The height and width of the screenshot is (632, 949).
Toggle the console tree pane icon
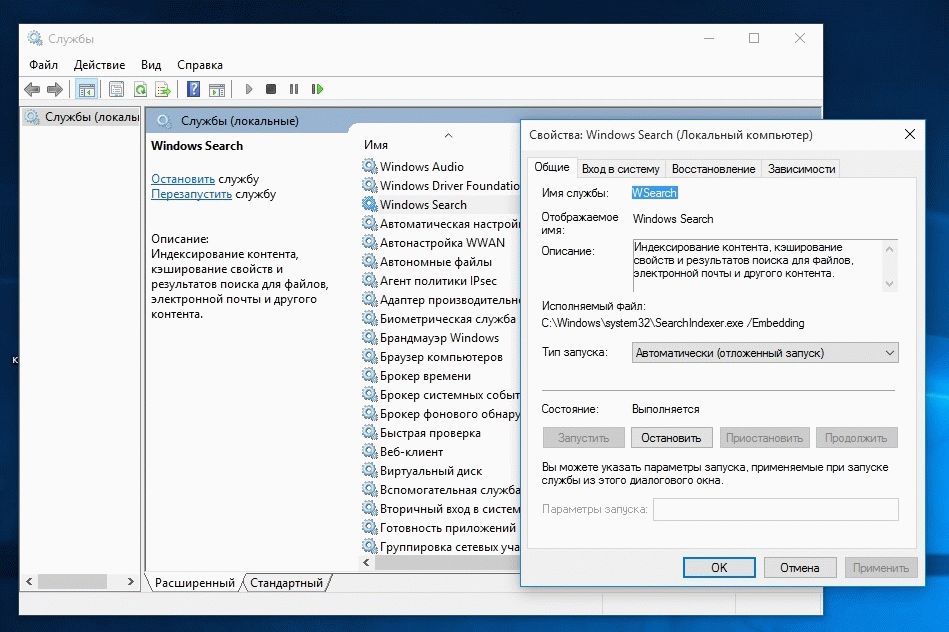(x=87, y=90)
